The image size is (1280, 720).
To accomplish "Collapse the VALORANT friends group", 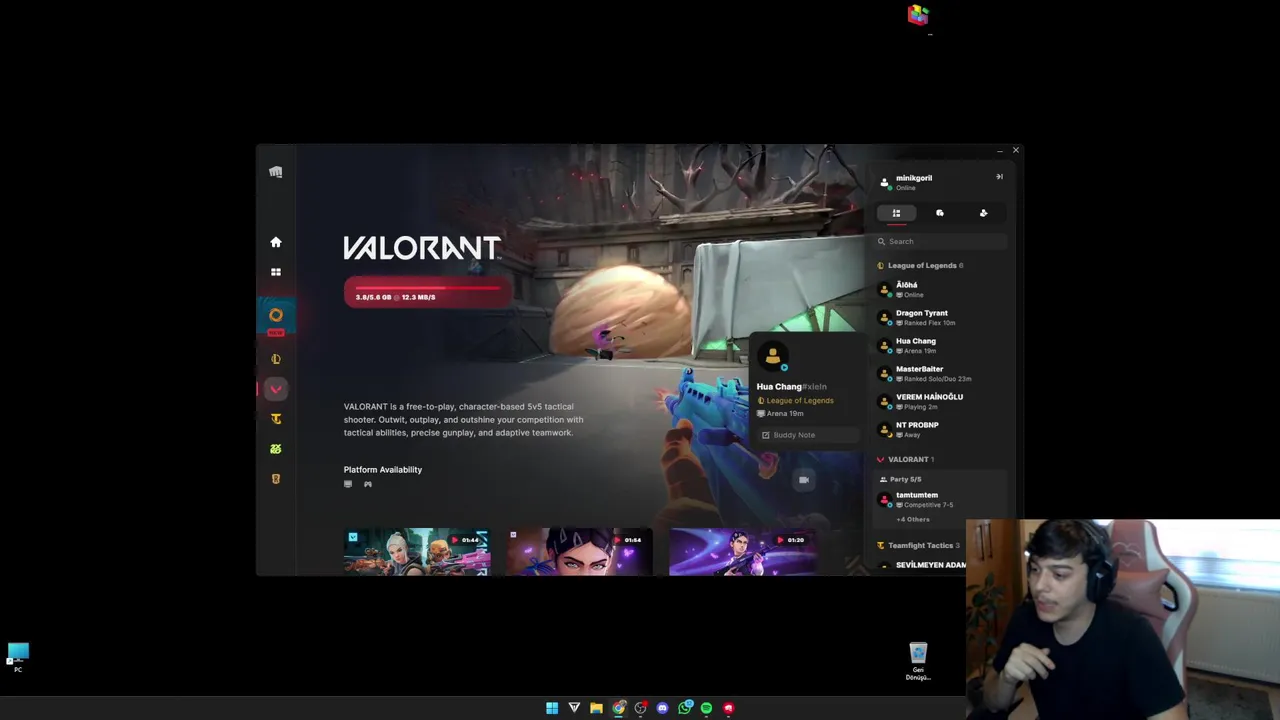I will [905, 459].
